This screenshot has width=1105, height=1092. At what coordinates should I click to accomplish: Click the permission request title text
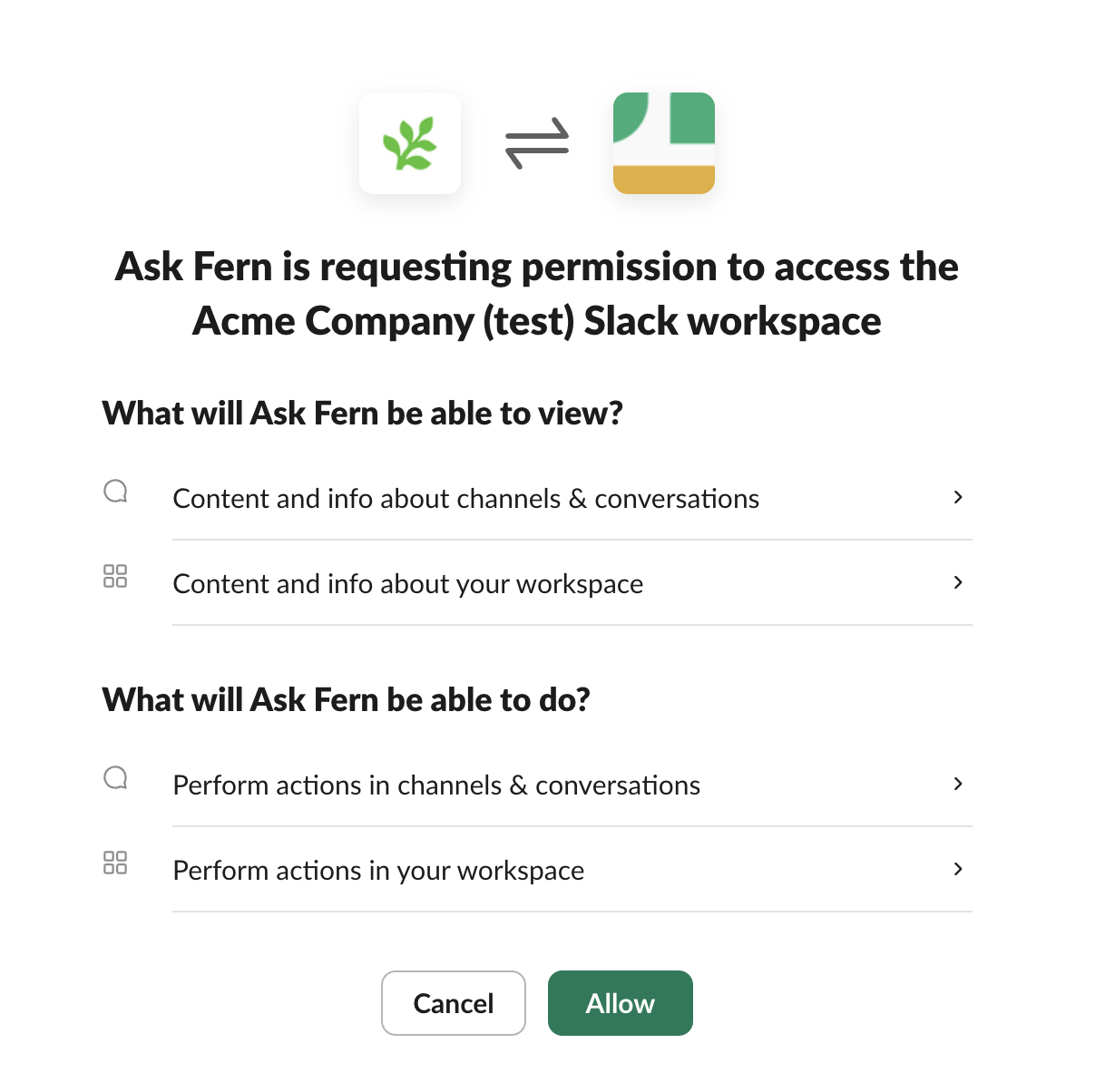coord(536,293)
